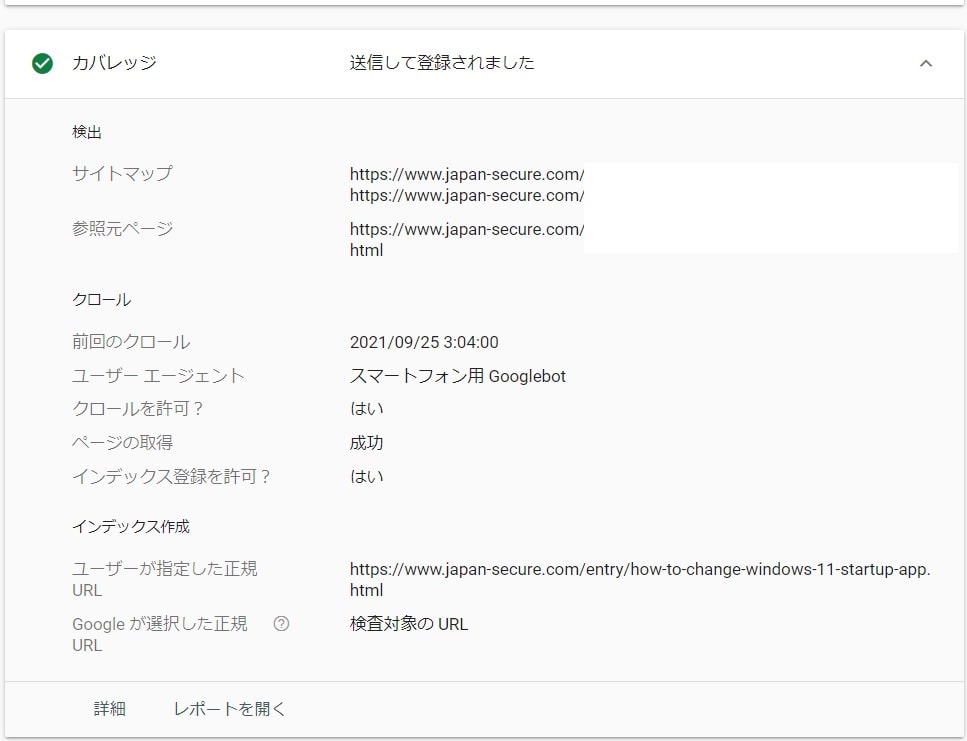Click the はい value for インデックス登録を許可？
Image resolution: width=967 pixels, height=741 pixels.
(x=366, y=477)
